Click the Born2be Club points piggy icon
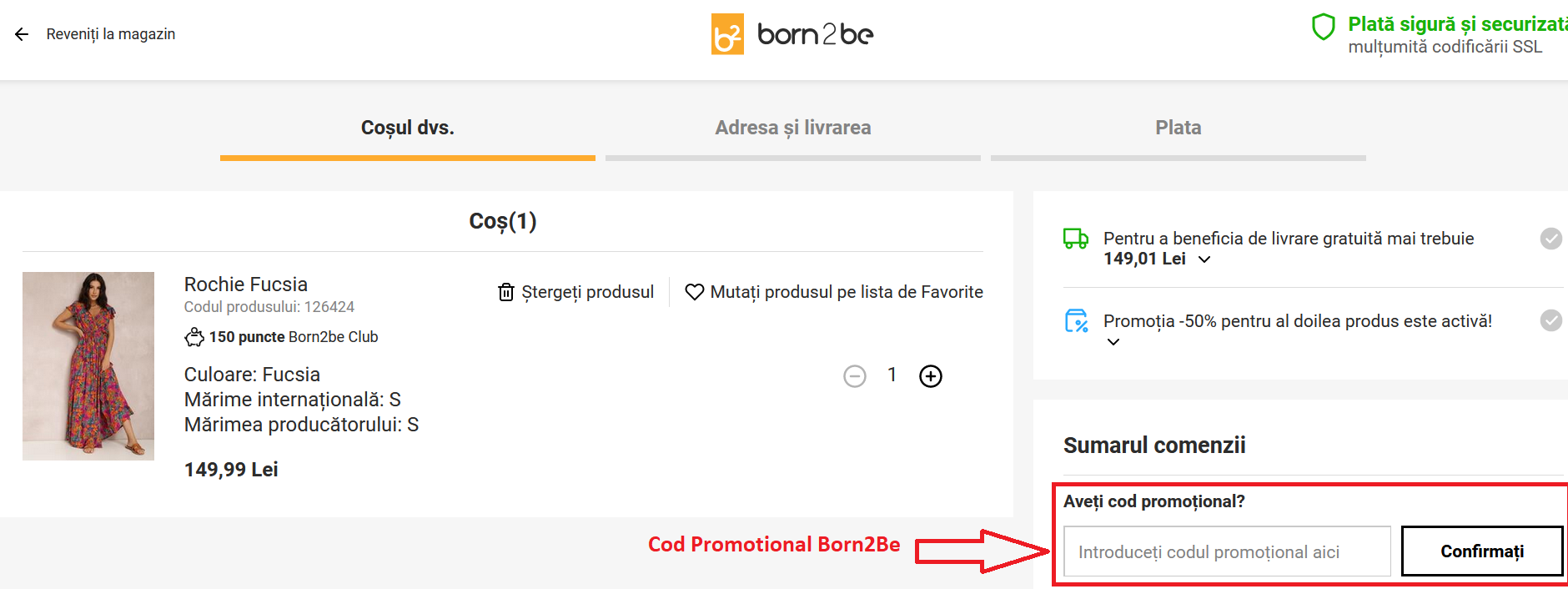The width and height of the screenshot is (1568, 589). pos(194,337)
